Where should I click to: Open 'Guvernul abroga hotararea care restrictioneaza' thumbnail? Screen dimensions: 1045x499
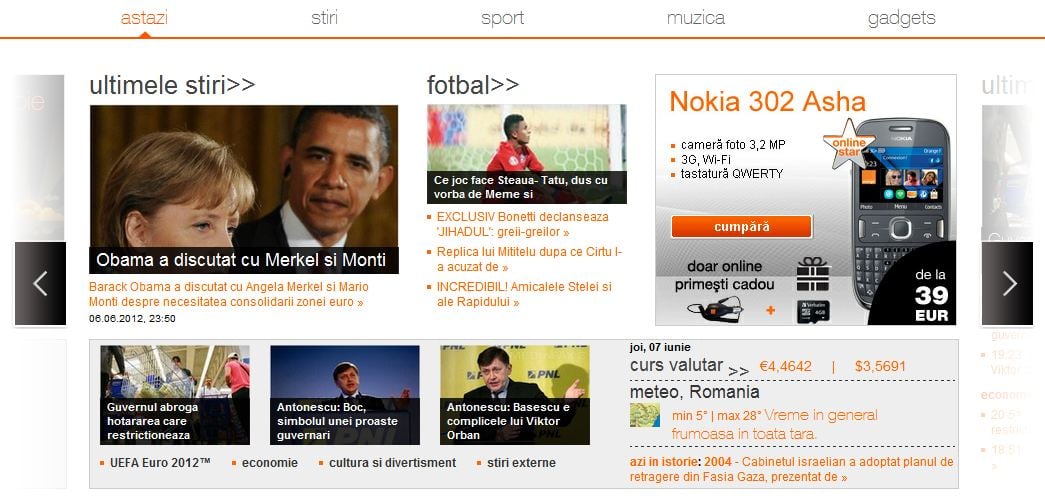175,394
